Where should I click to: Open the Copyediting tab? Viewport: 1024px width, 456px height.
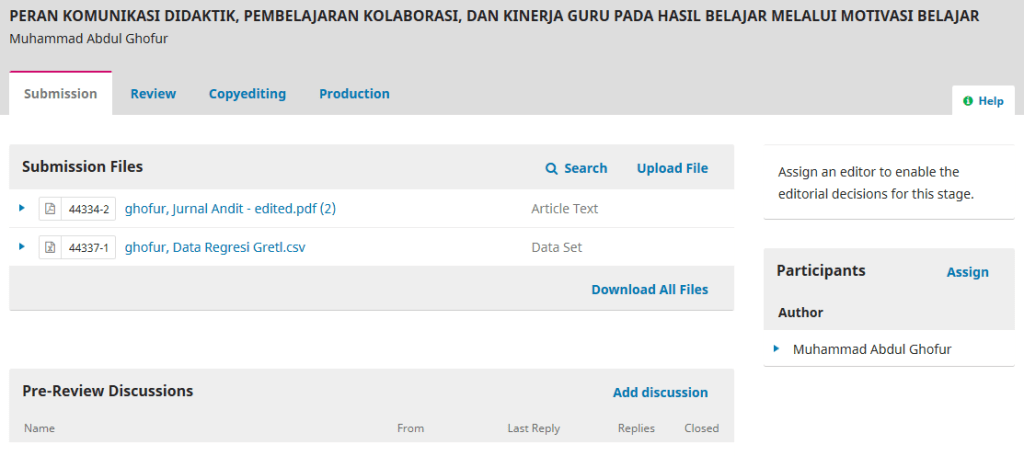point(247,94)
